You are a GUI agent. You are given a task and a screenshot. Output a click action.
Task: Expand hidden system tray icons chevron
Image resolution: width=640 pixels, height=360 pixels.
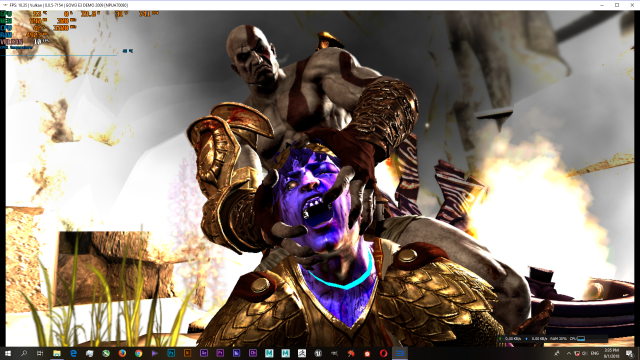coord(569,353)
